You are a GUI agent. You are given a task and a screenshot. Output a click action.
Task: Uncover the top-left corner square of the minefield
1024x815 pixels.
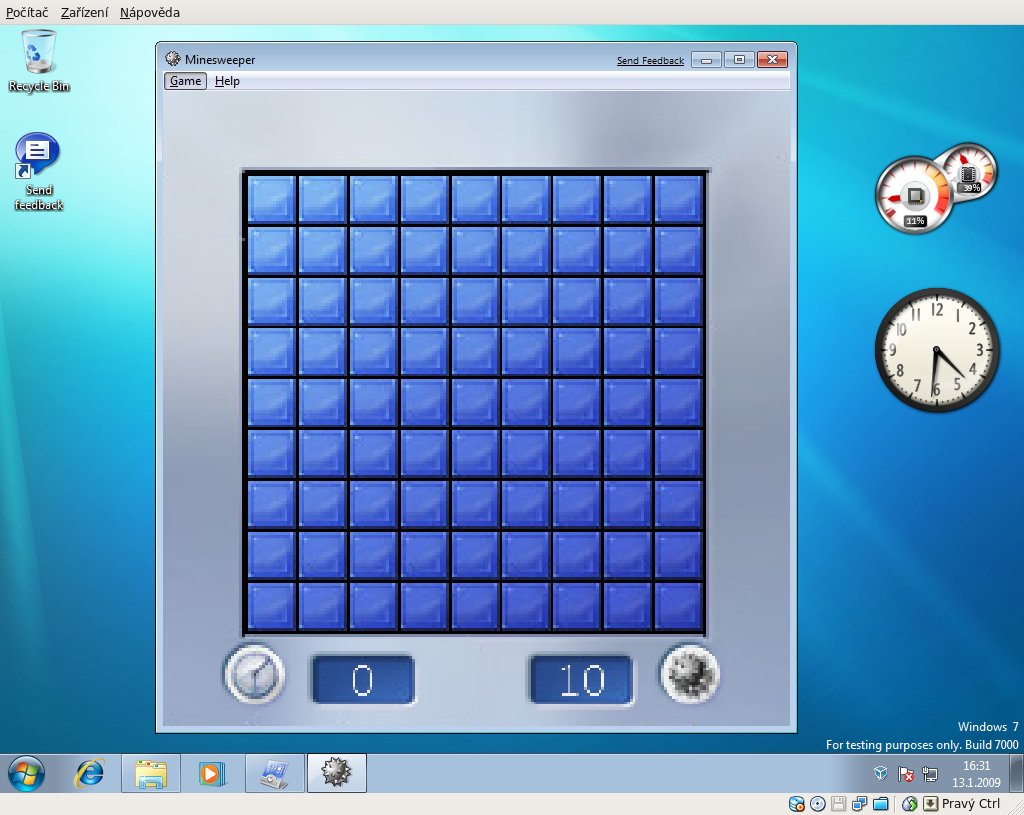click(x=271, y=199)
